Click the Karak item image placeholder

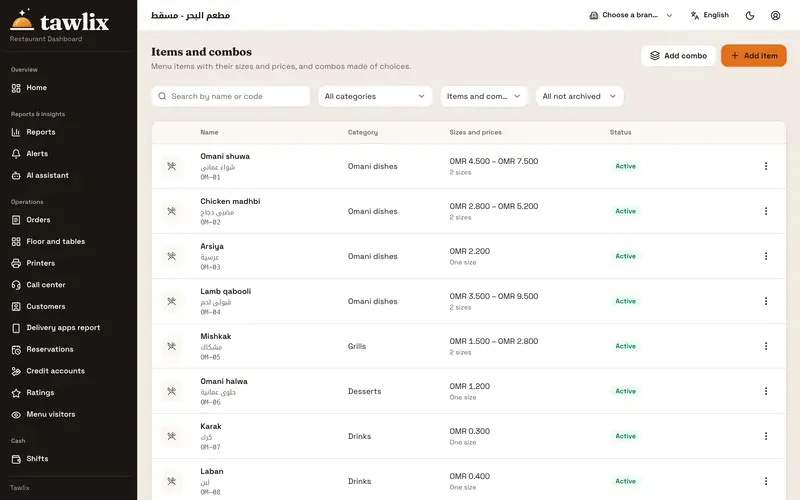(171, 436)
